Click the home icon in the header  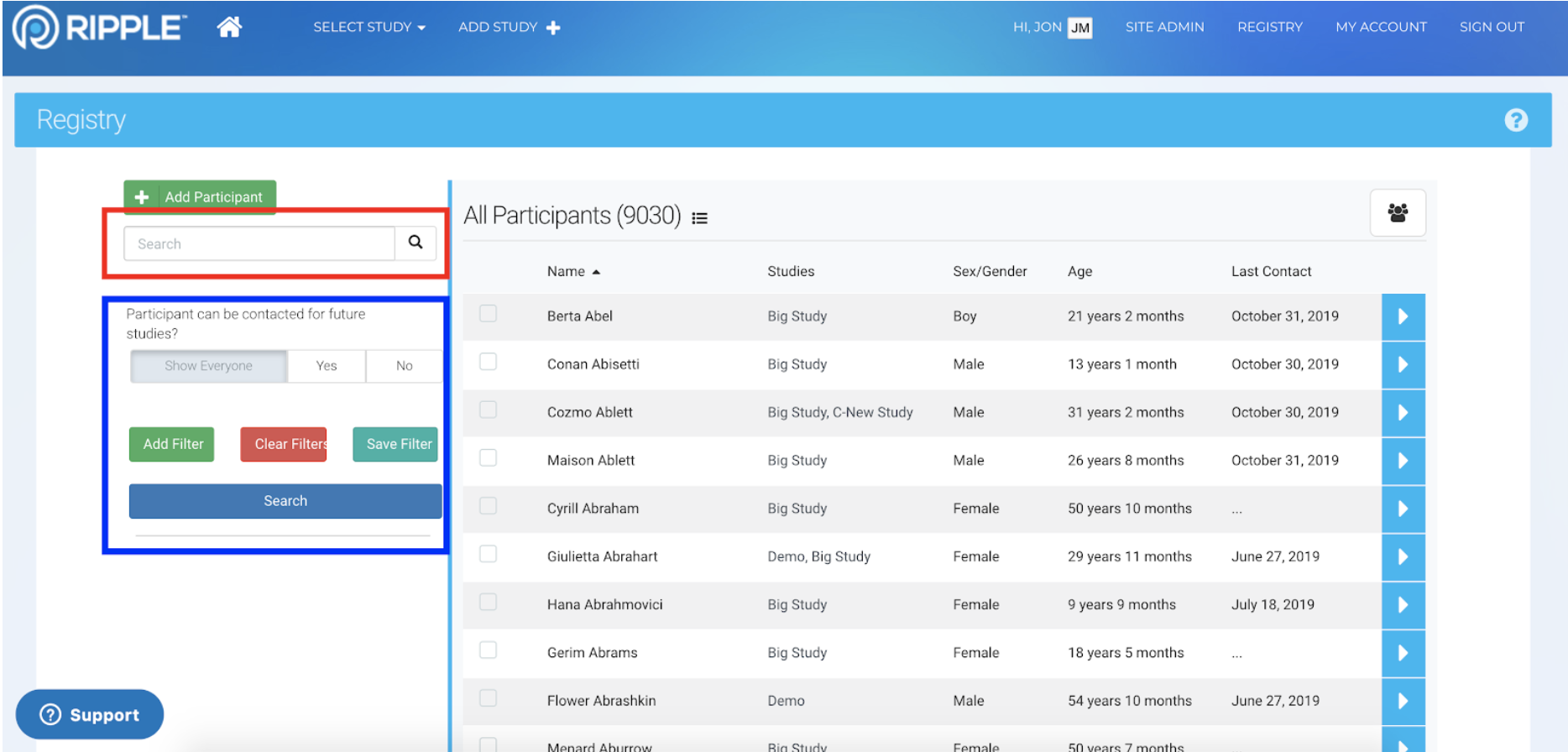229,27
